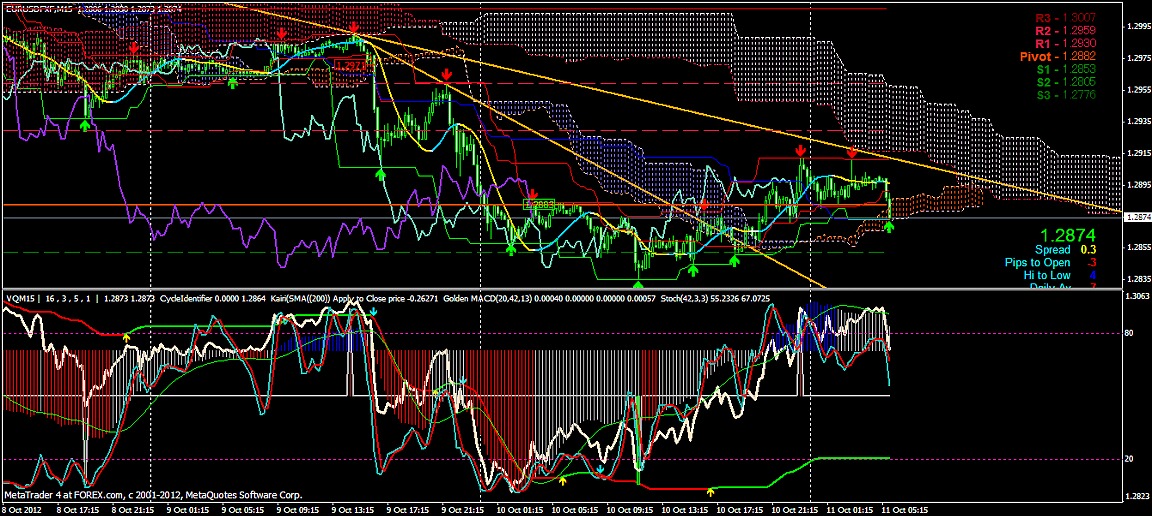Click the 10 Oct 01:15 time axis label
1152x516 pixels.
click(522, 509)
